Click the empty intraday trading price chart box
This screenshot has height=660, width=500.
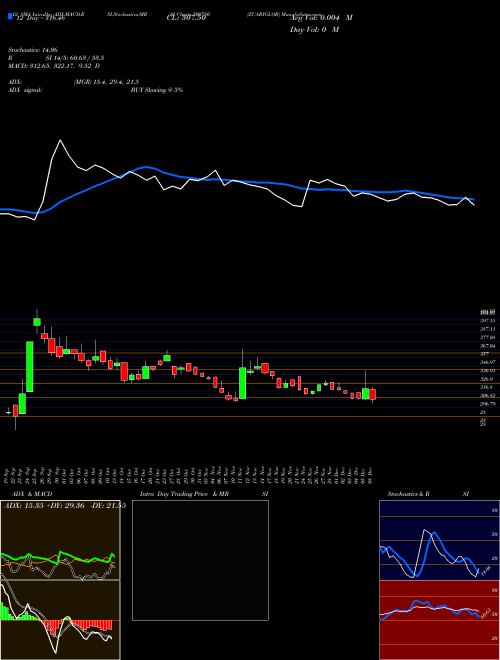[x=200, y=560]
